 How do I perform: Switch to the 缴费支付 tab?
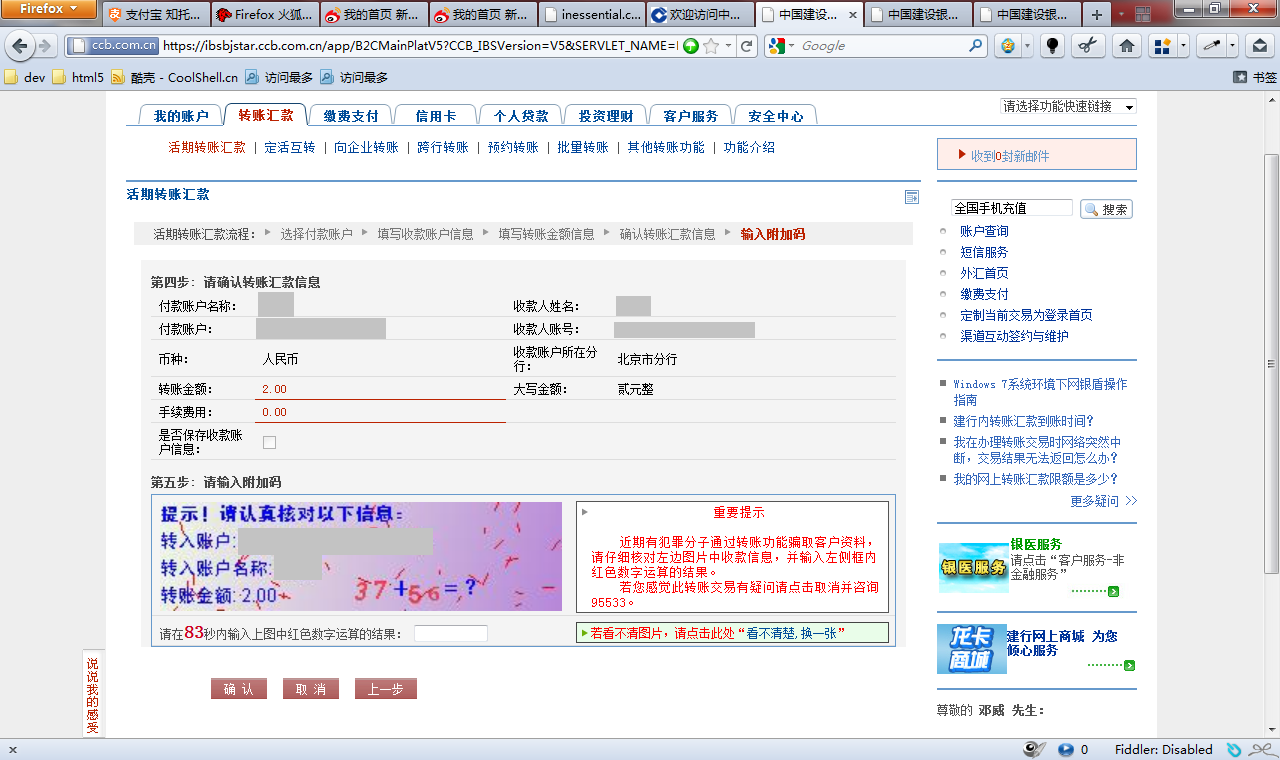coord(351,116)
